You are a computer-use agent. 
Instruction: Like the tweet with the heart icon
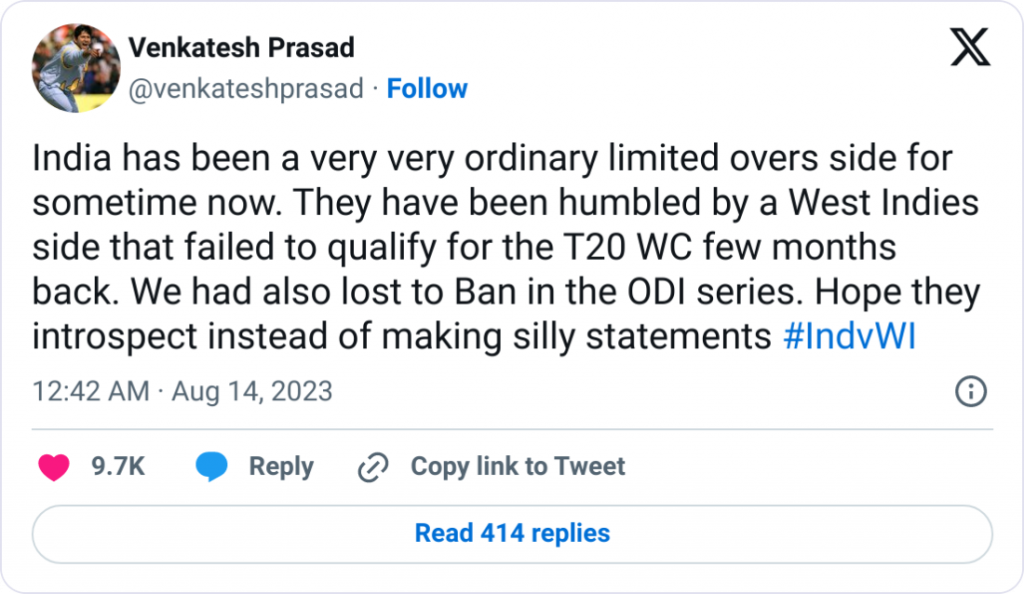53,466
